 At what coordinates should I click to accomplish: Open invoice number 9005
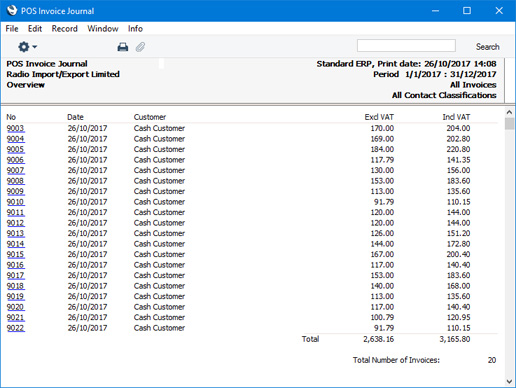pos(16,149)
